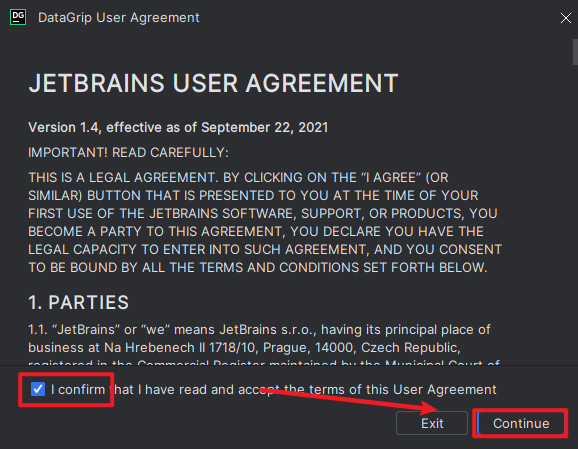Click the DataGrip logo icon in title bar

(18, 17)
